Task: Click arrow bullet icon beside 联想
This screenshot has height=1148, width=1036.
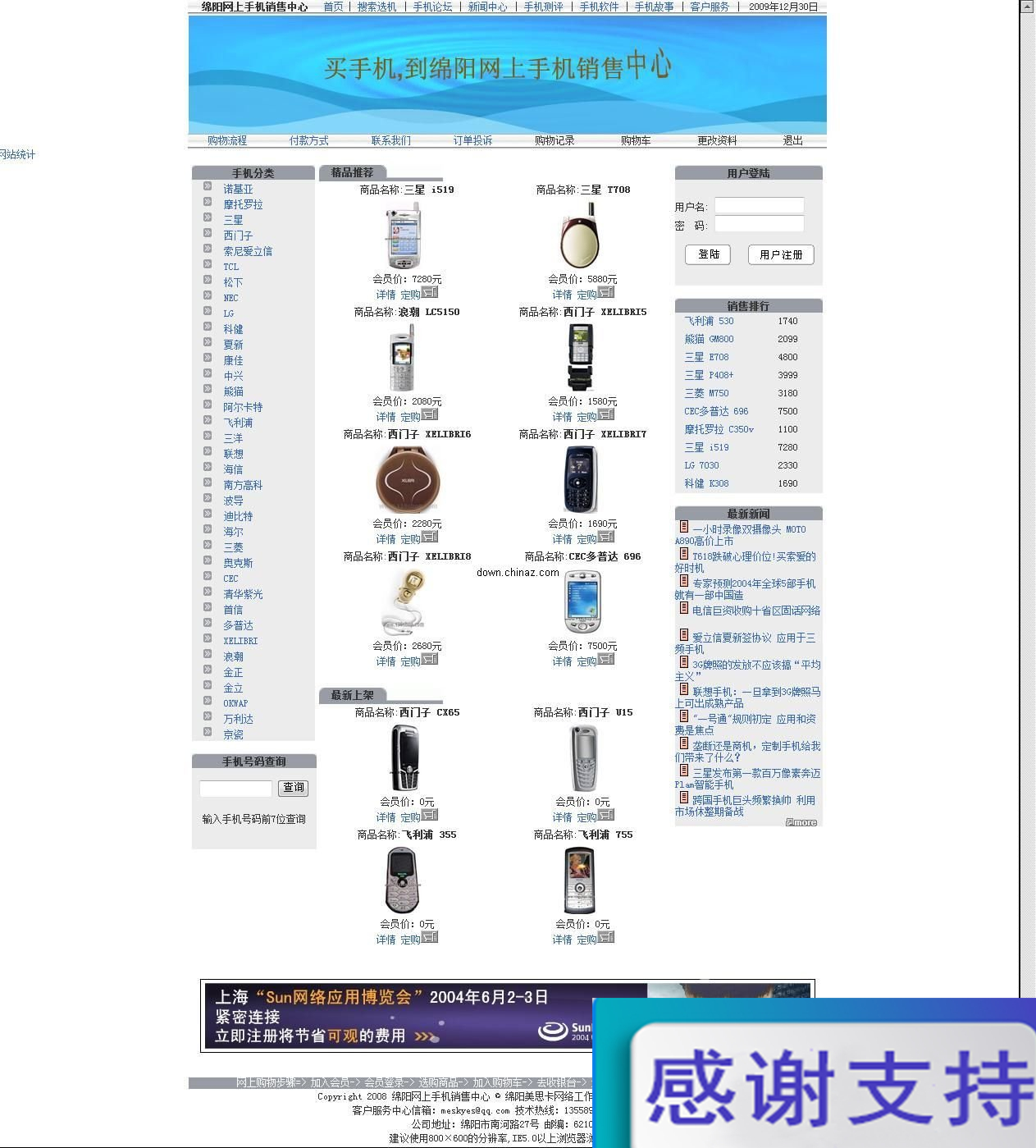Action: tap(208, 451)
